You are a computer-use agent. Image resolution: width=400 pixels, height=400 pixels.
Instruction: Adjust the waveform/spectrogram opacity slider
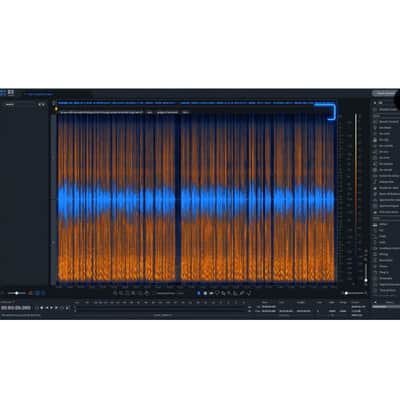[17, 293]
